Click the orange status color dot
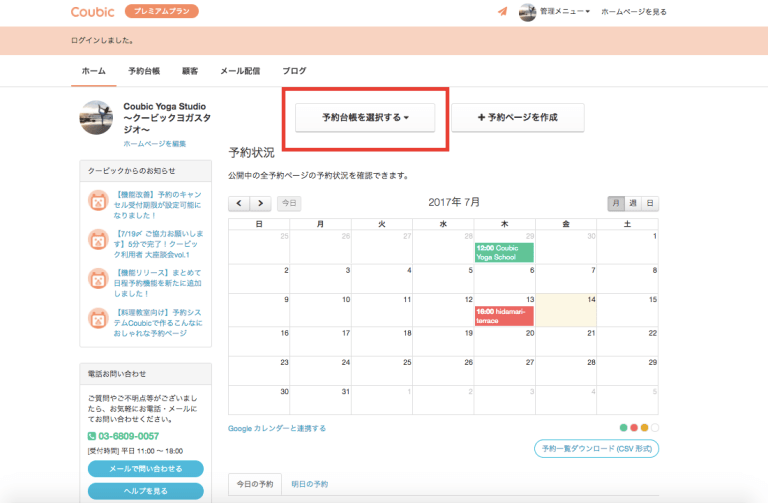 (x=645, y=428)
